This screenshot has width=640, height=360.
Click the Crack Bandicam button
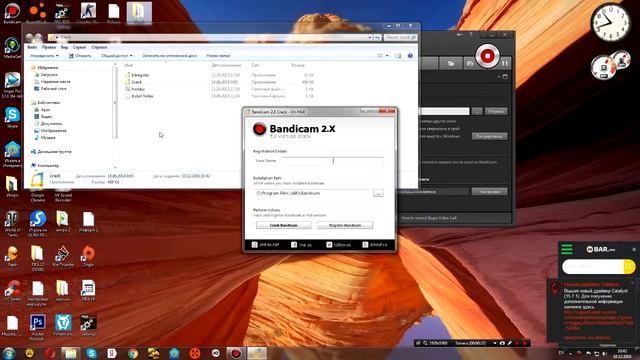tap(284, 225)
